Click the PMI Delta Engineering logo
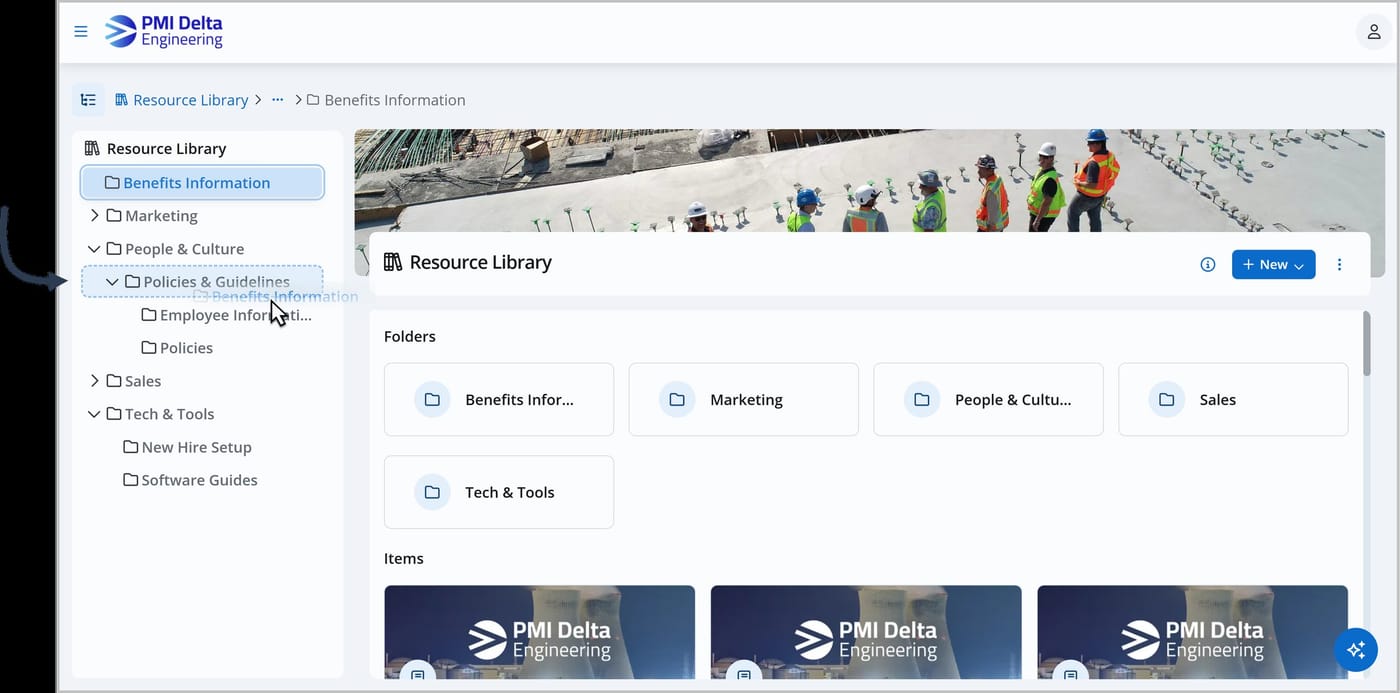The height and width of the screenshot is (693, 1400). pyautogui.click(x=164, y=31)
